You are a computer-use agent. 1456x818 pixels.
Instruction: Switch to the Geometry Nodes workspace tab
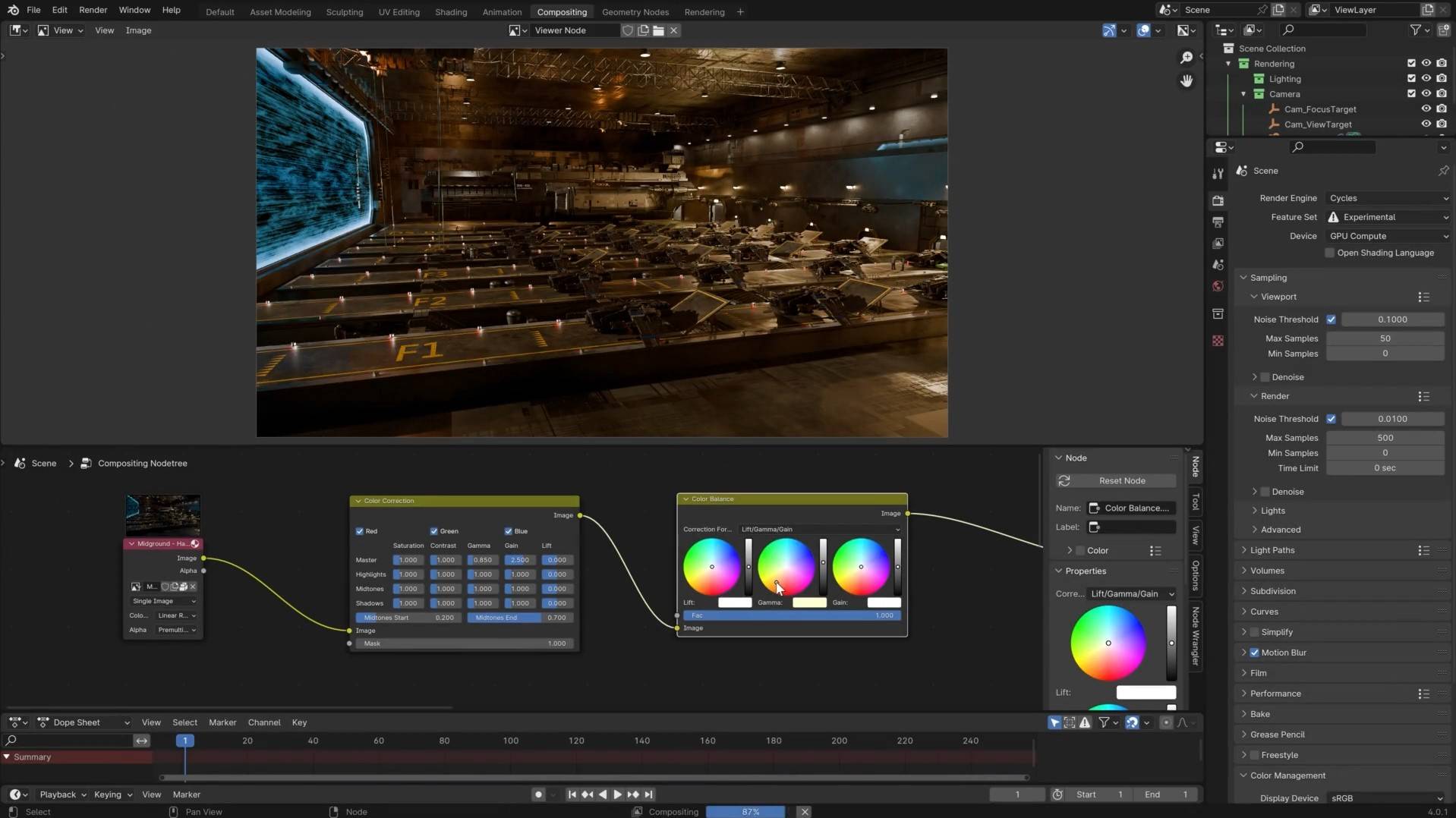(x=635, y=12)
